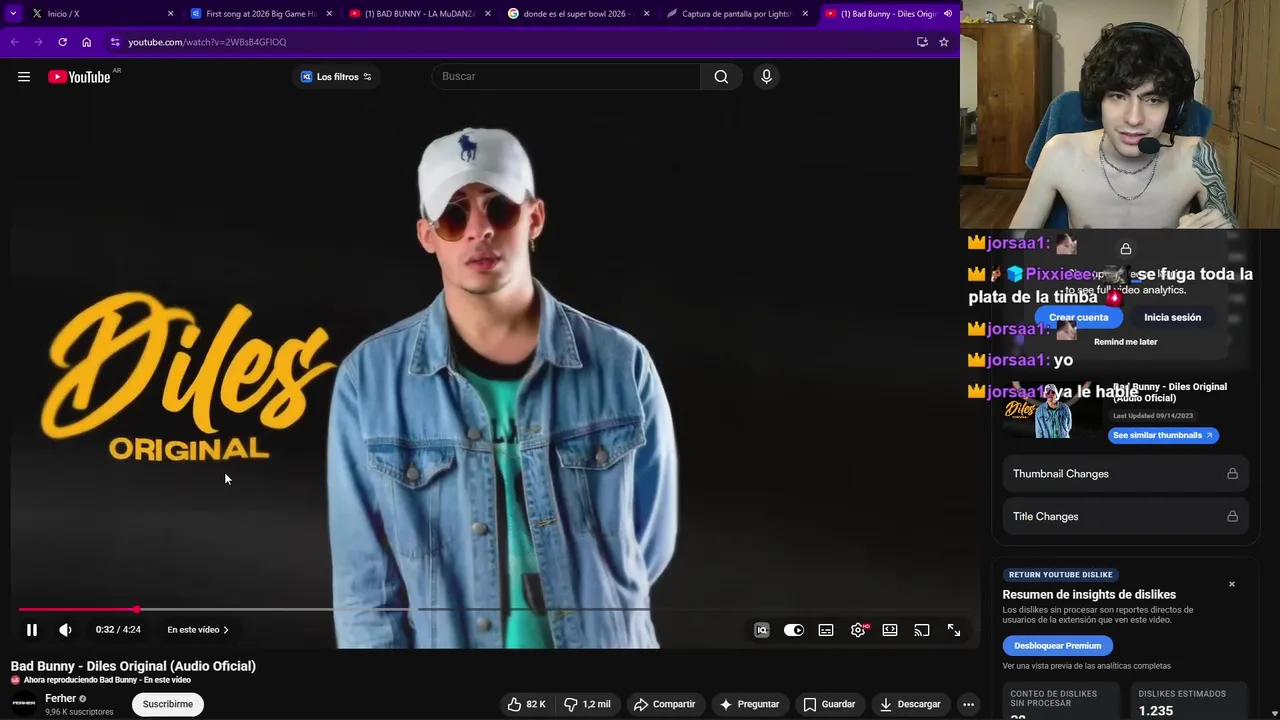Open the player settings gear
This screenshot has width=1280, height=720.
[x=858, y=630]
